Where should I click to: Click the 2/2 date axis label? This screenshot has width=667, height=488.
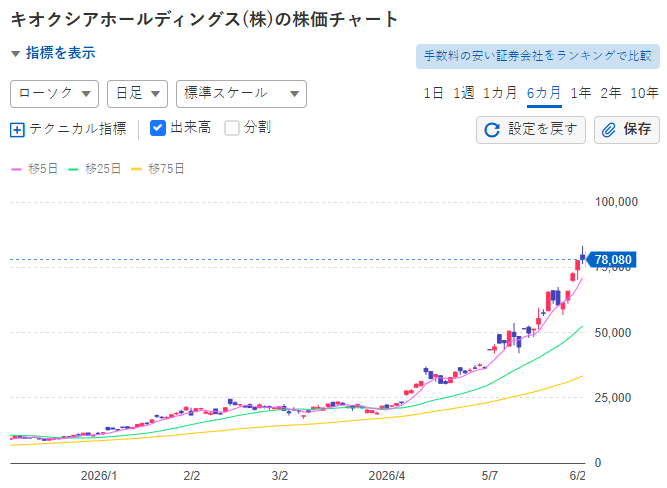(x=192, y=476)
